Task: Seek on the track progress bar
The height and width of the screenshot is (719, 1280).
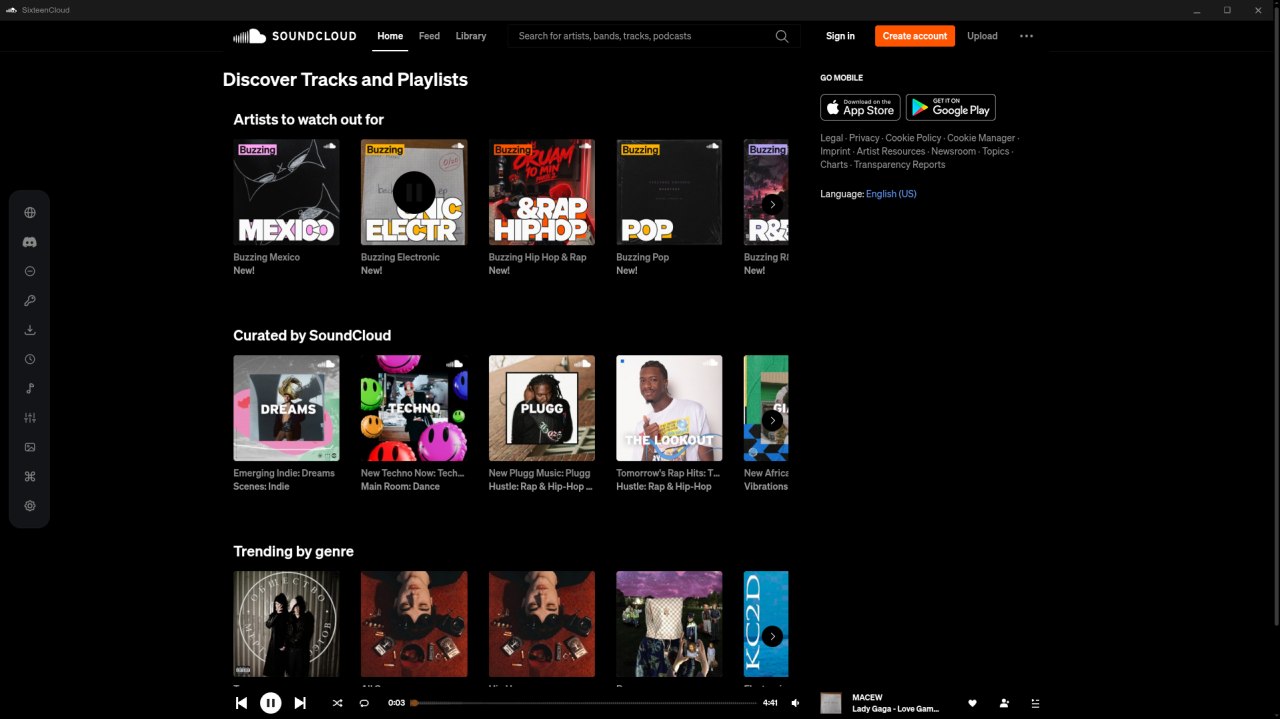Action: click(584, 703)
